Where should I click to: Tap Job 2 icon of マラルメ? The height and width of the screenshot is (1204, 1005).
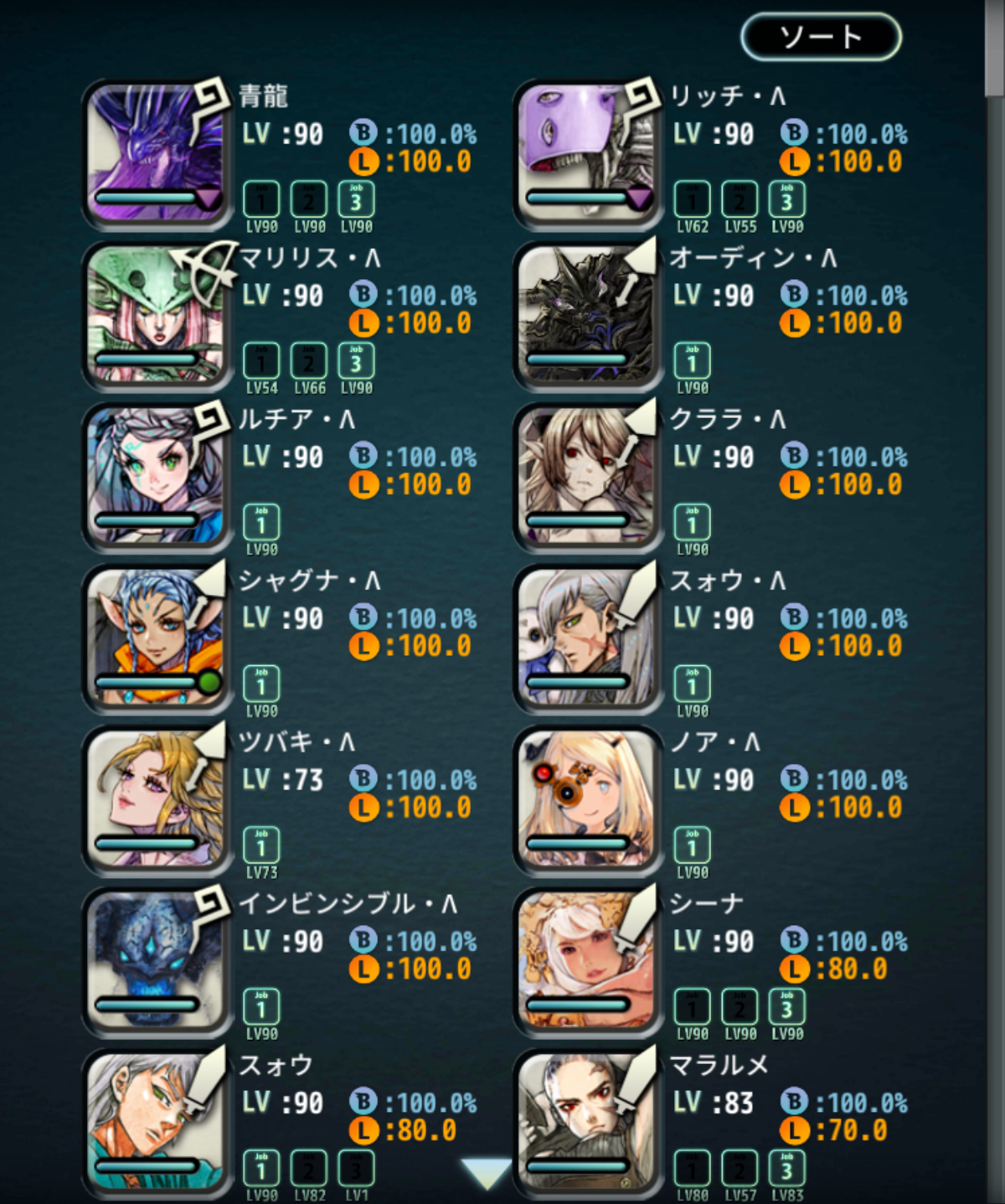pos(740,1169)
